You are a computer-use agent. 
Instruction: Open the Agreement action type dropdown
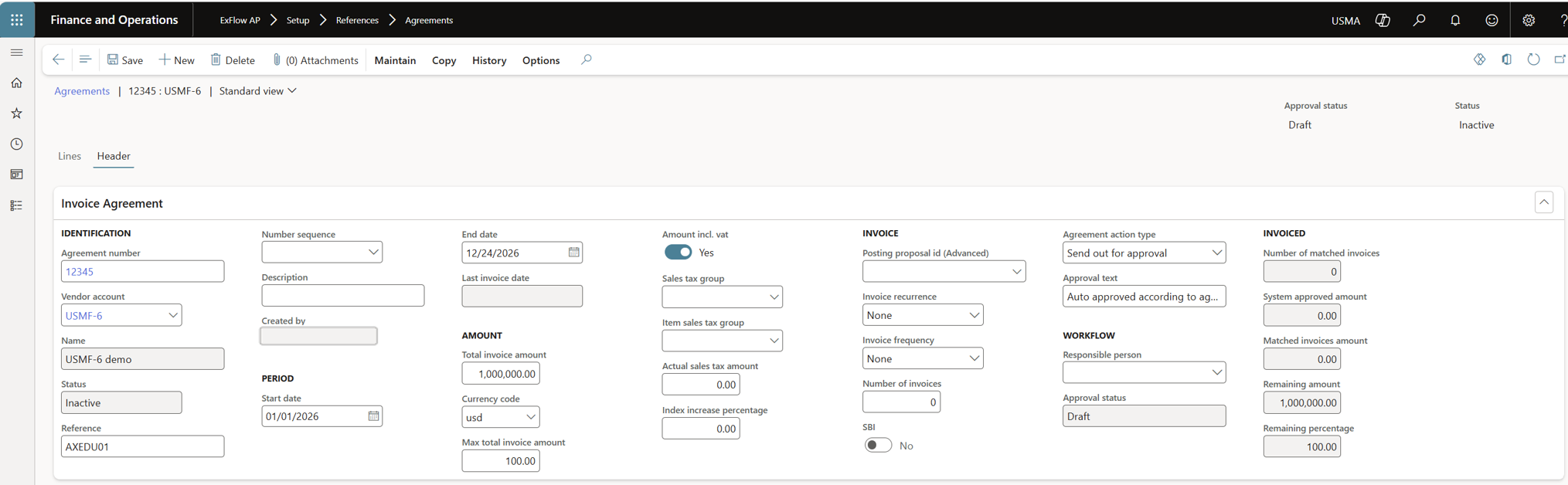(1216, 253)
